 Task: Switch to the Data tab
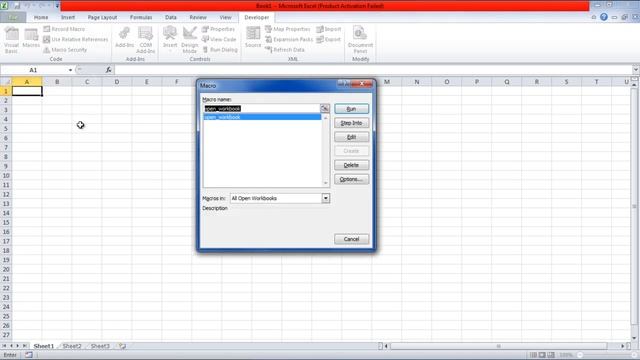(171, 17)
